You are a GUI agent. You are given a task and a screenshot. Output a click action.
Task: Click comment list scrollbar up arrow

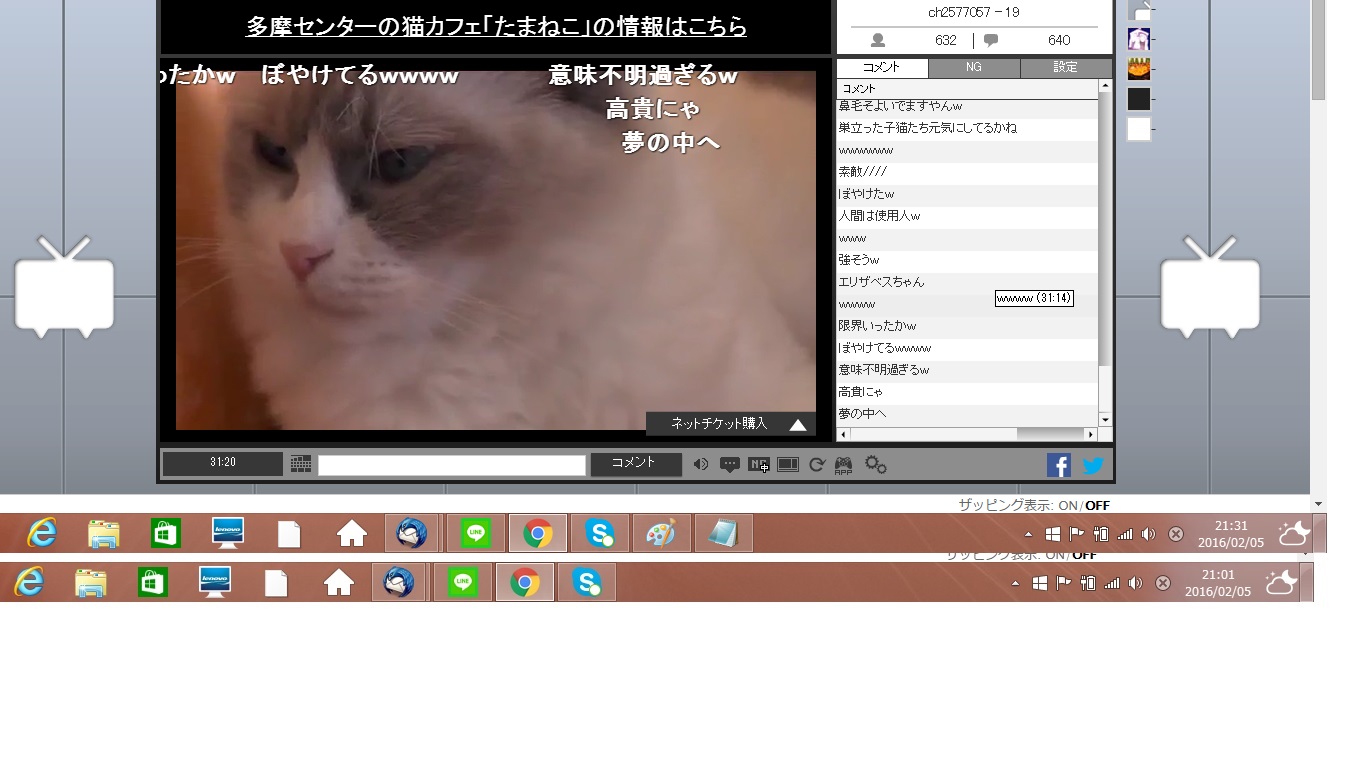[1105, 86]
